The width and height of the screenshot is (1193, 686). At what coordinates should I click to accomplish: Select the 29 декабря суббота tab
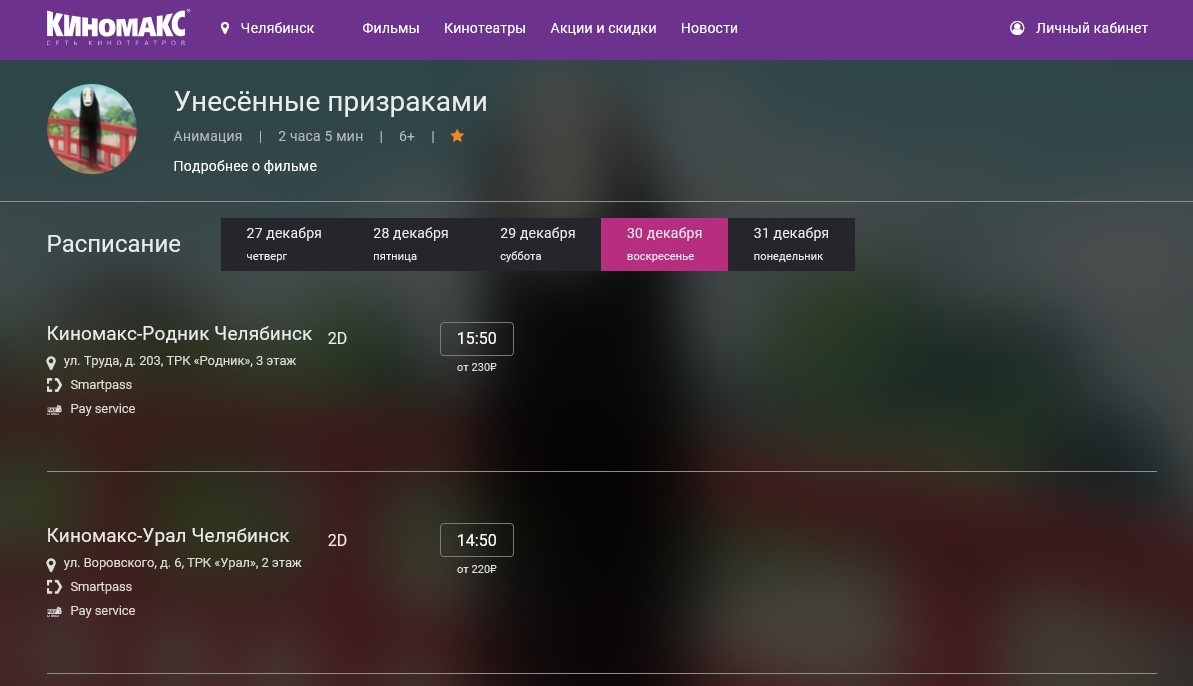tap(538, 244)
